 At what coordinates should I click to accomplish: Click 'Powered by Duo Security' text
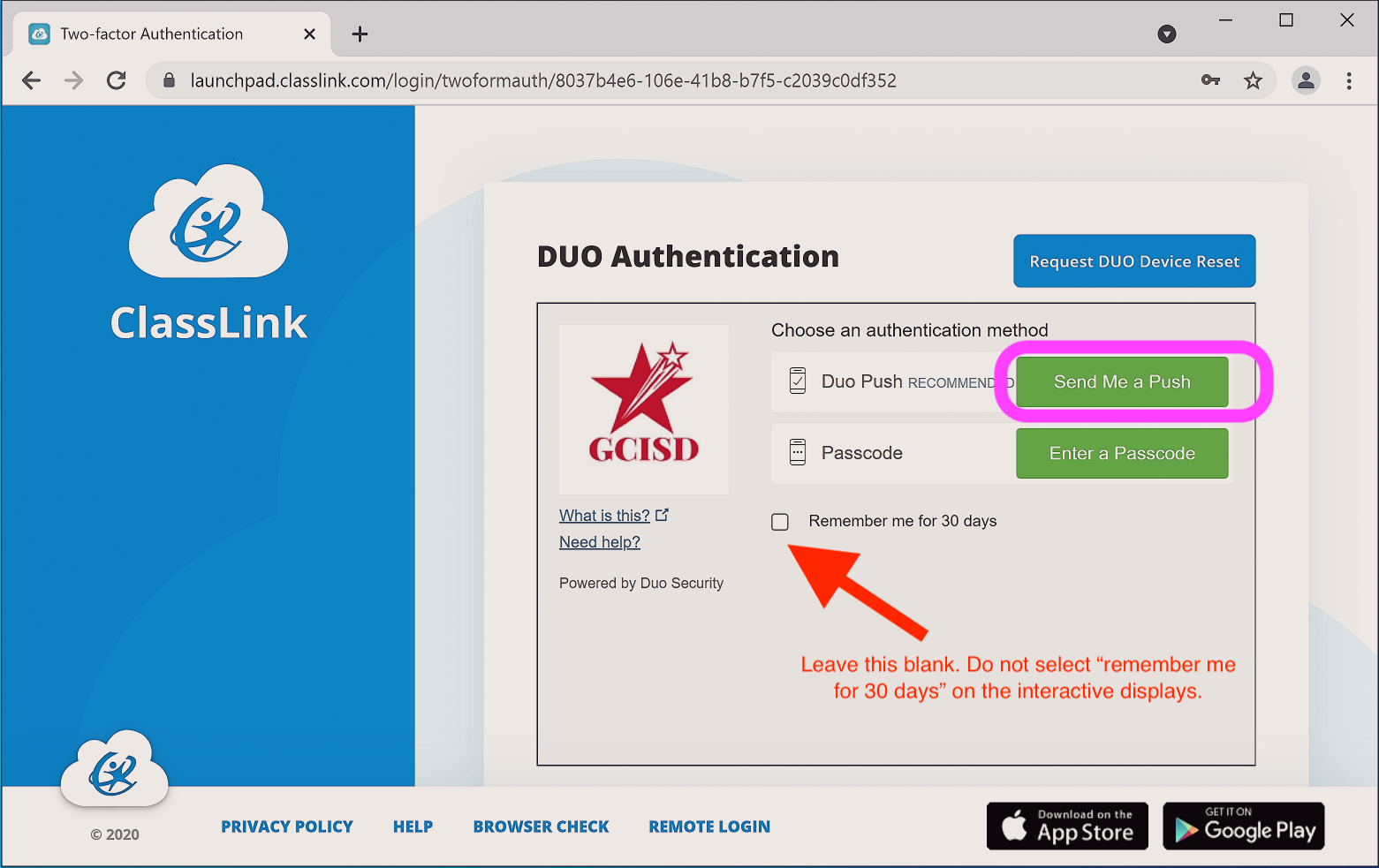coord(641,583)
